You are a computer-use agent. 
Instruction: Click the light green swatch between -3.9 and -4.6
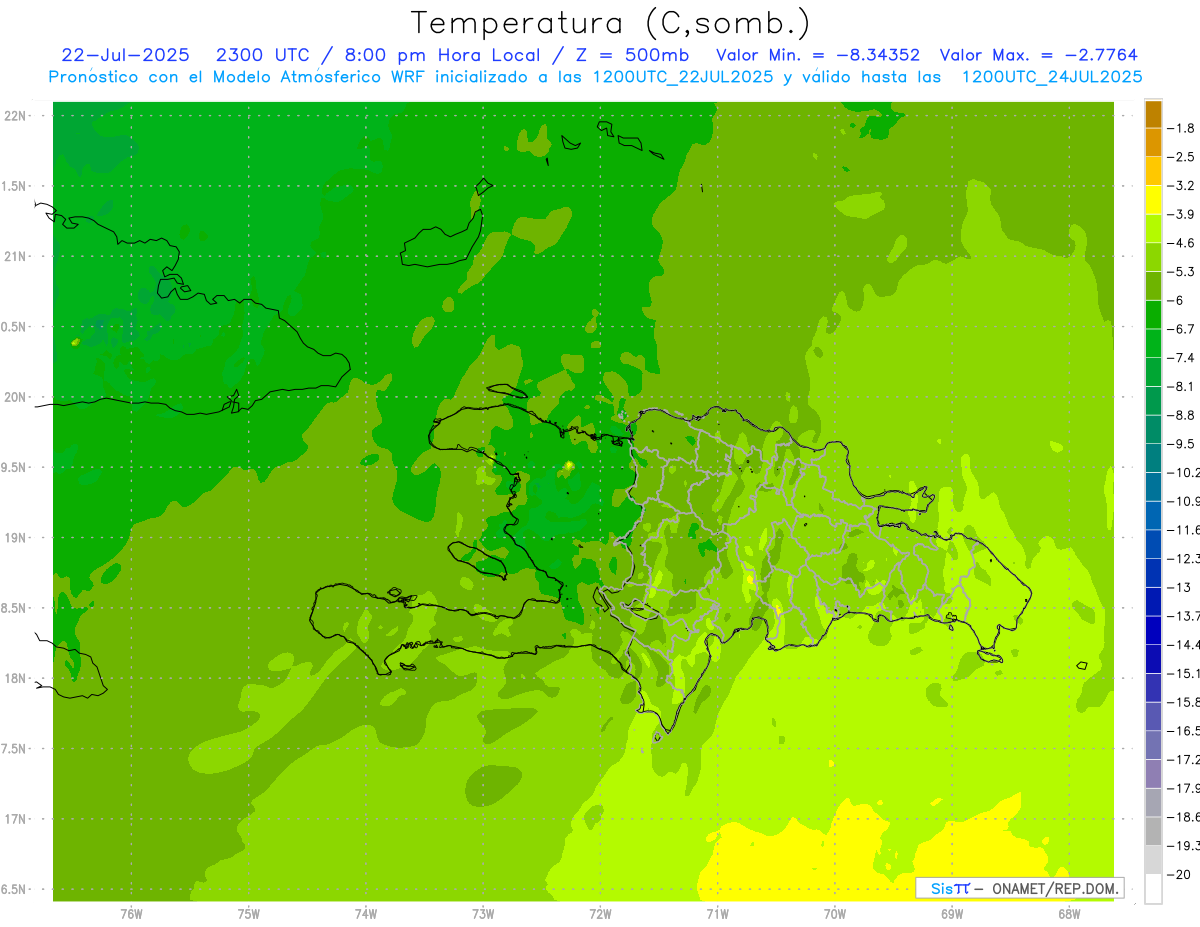pyautogui.click(x=1153, y=228)
